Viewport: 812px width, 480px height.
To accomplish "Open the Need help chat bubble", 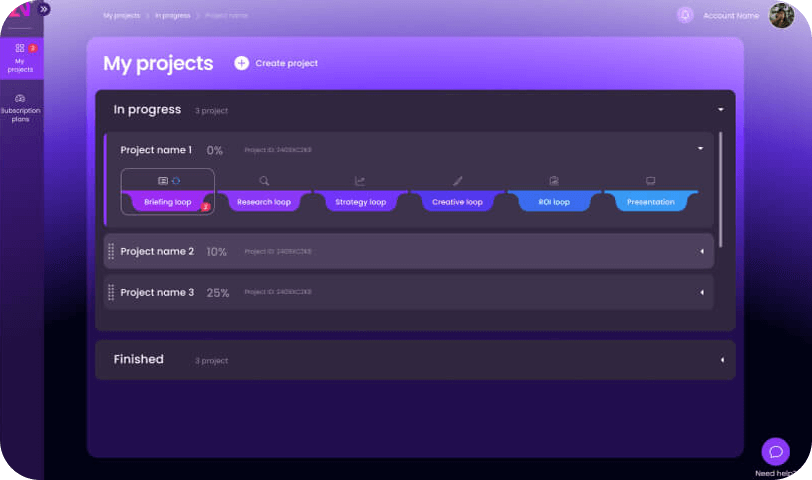I will (x=775, y=452).
